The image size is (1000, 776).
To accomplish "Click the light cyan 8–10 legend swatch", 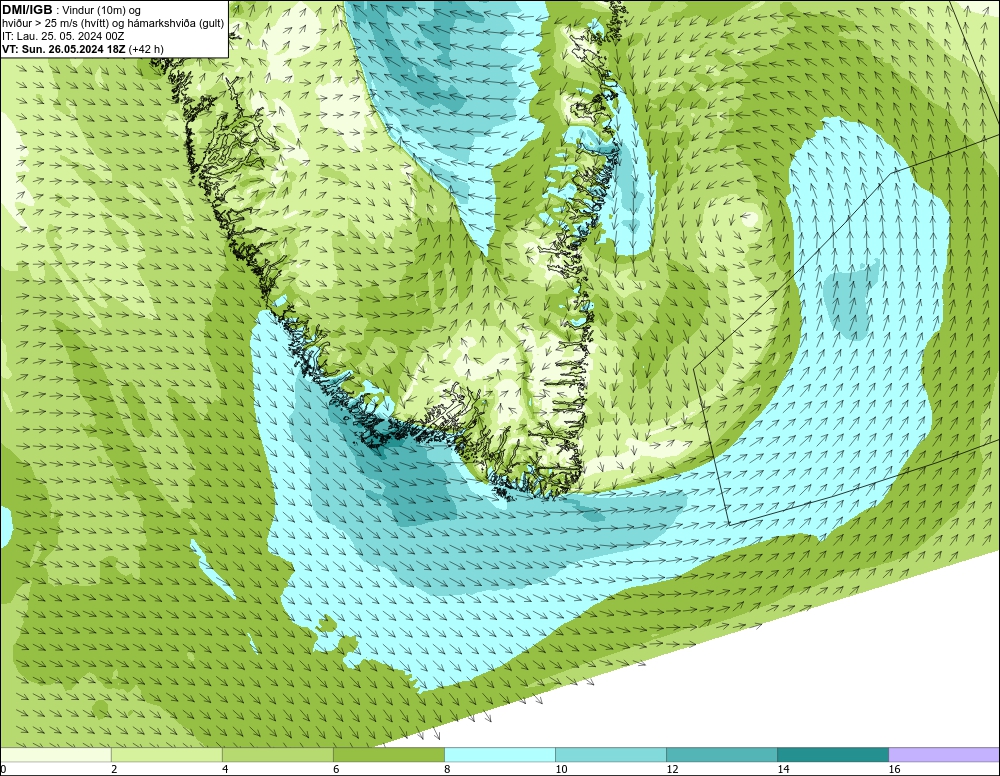I will pos(500,755).
